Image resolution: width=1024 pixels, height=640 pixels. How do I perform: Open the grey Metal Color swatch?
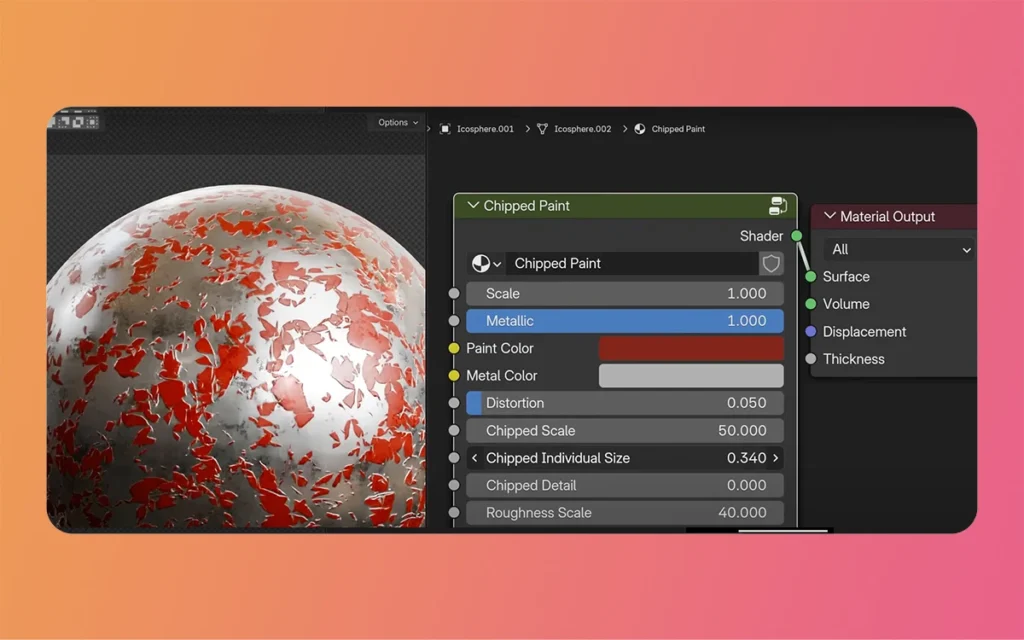coord(691,376)
